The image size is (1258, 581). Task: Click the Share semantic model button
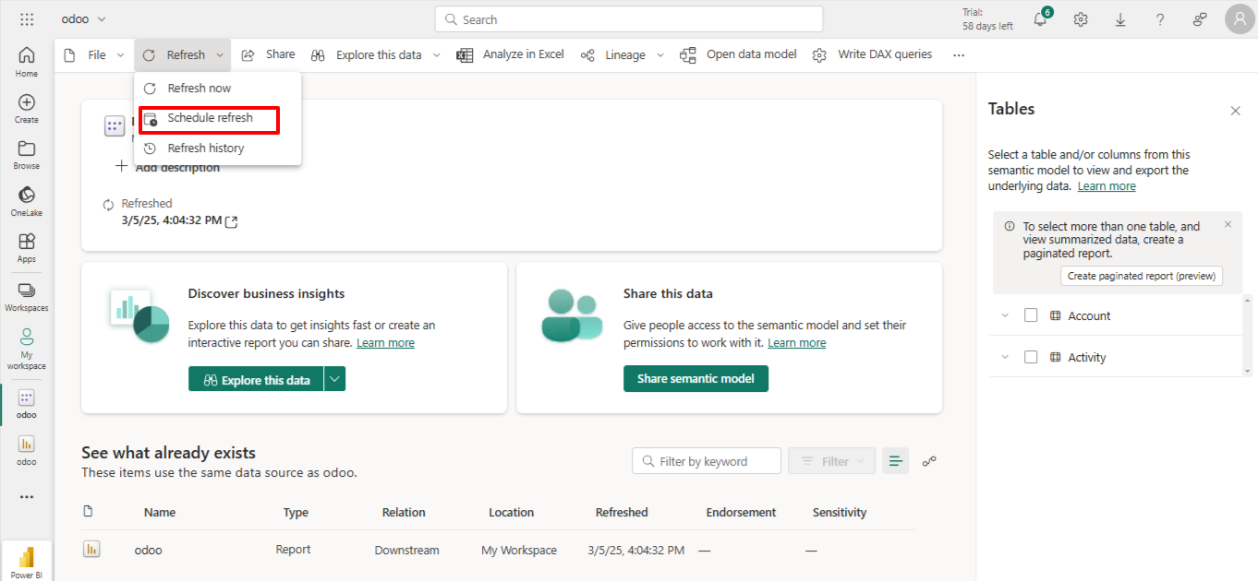pos(695,379)
